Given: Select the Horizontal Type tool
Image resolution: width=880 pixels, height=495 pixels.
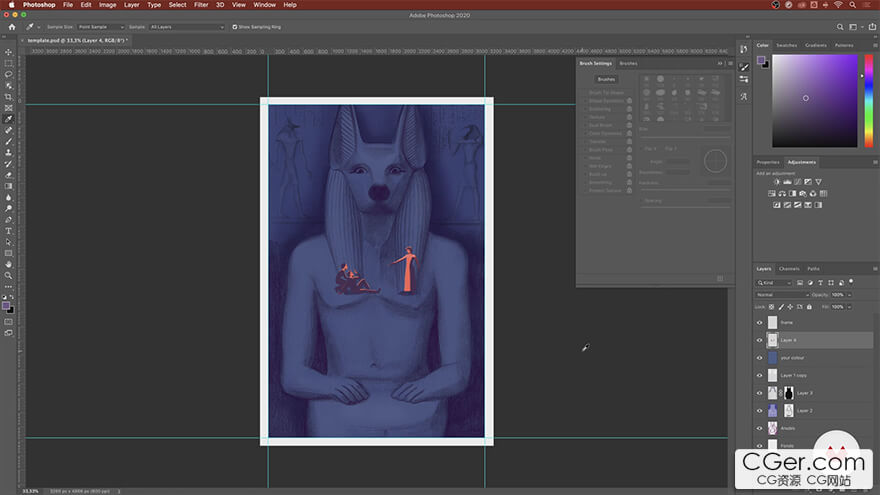Looking at the screenshot, I should [x=8, y=231].
